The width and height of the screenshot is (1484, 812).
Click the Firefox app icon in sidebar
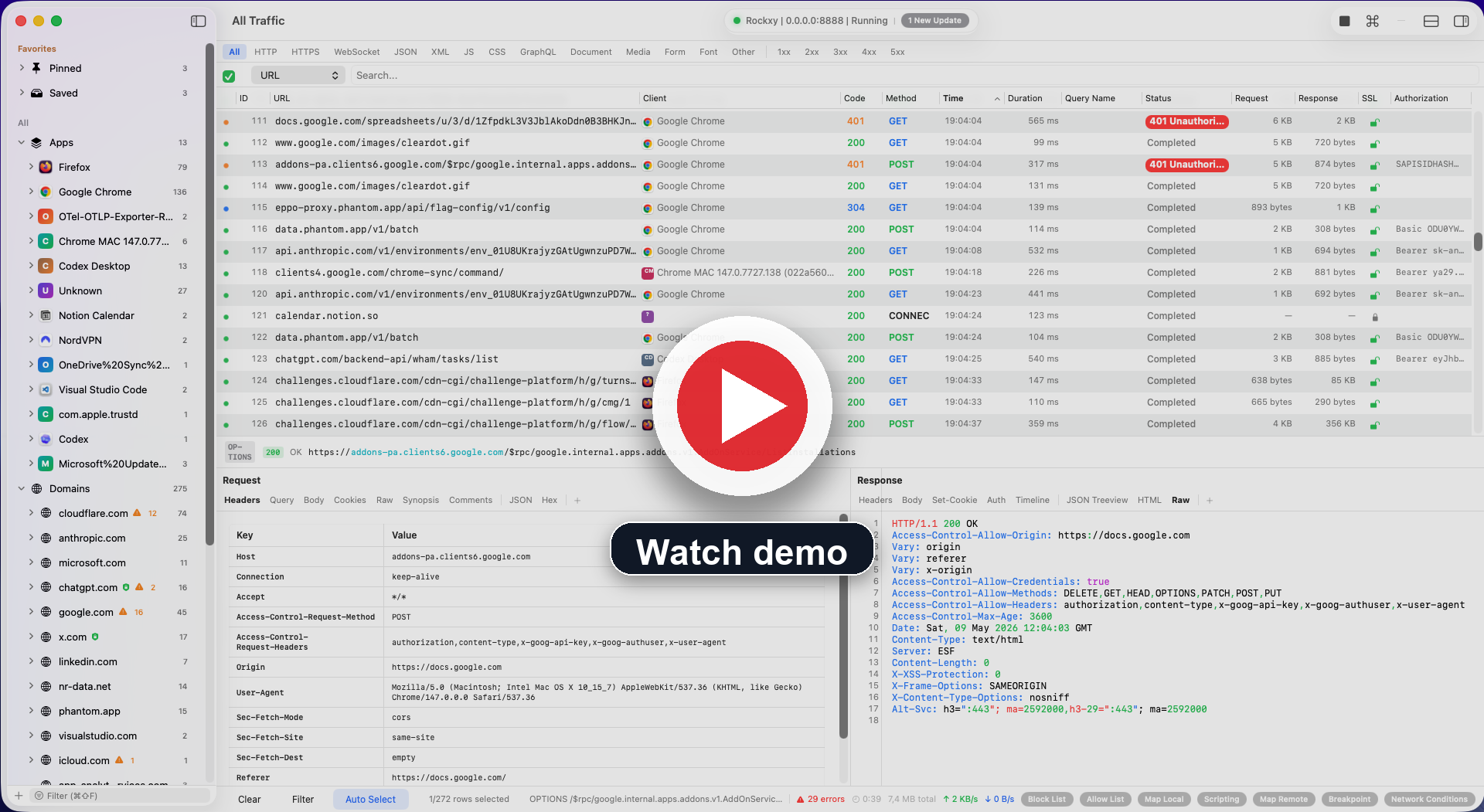46,167
